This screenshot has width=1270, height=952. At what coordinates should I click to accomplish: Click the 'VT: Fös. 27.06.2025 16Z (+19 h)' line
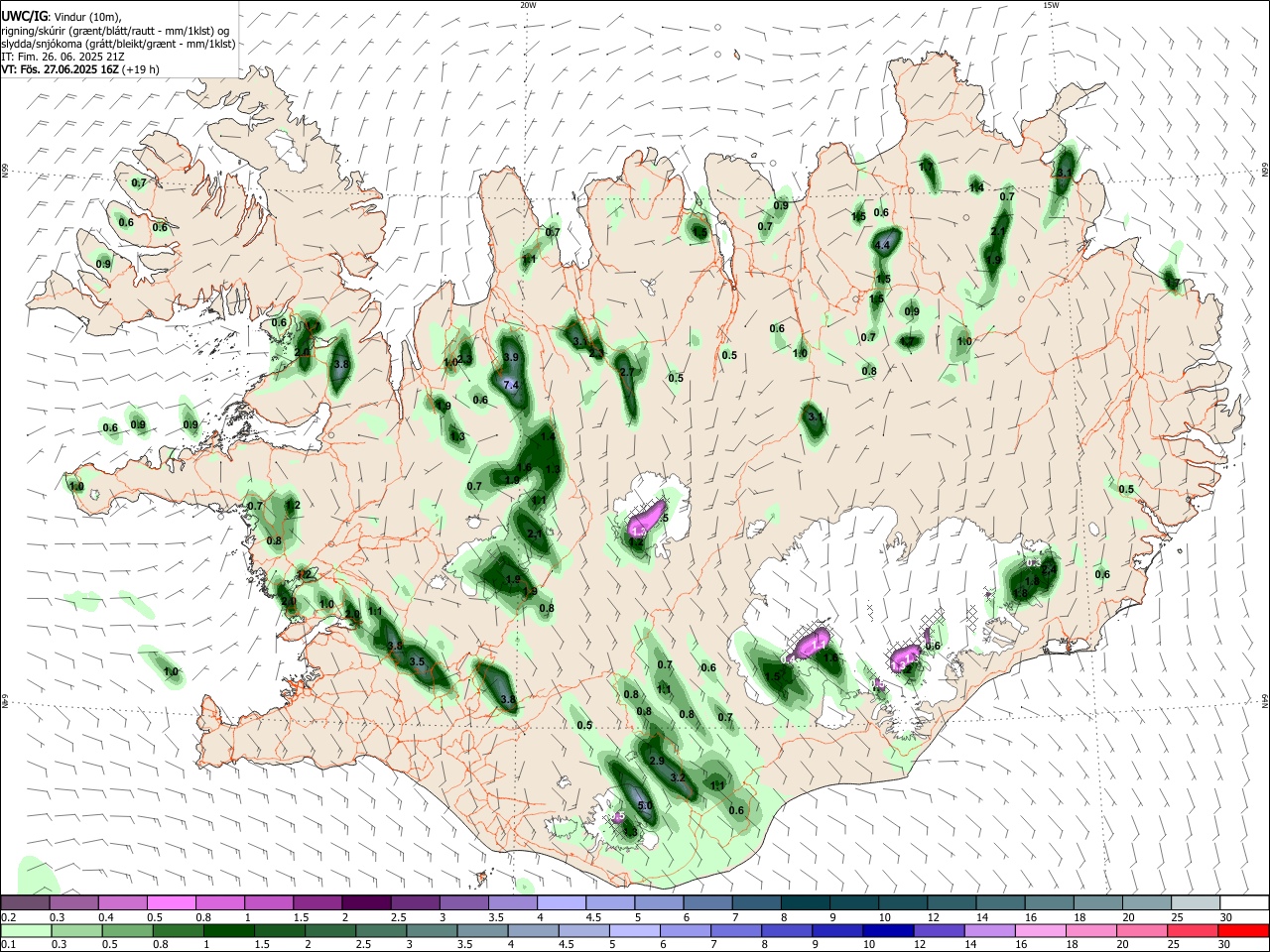[x=80, y=69]
